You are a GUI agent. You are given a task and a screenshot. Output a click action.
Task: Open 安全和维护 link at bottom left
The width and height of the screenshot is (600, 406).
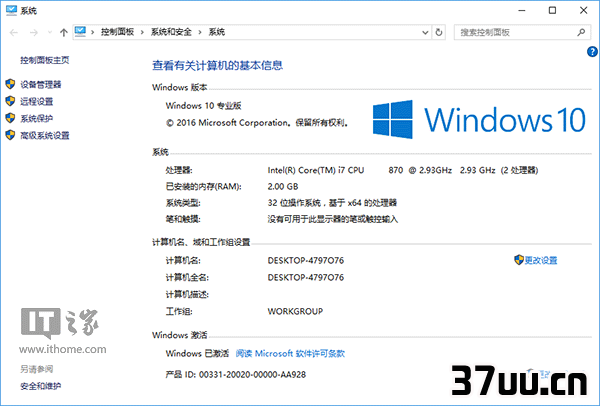coord(41,386)
